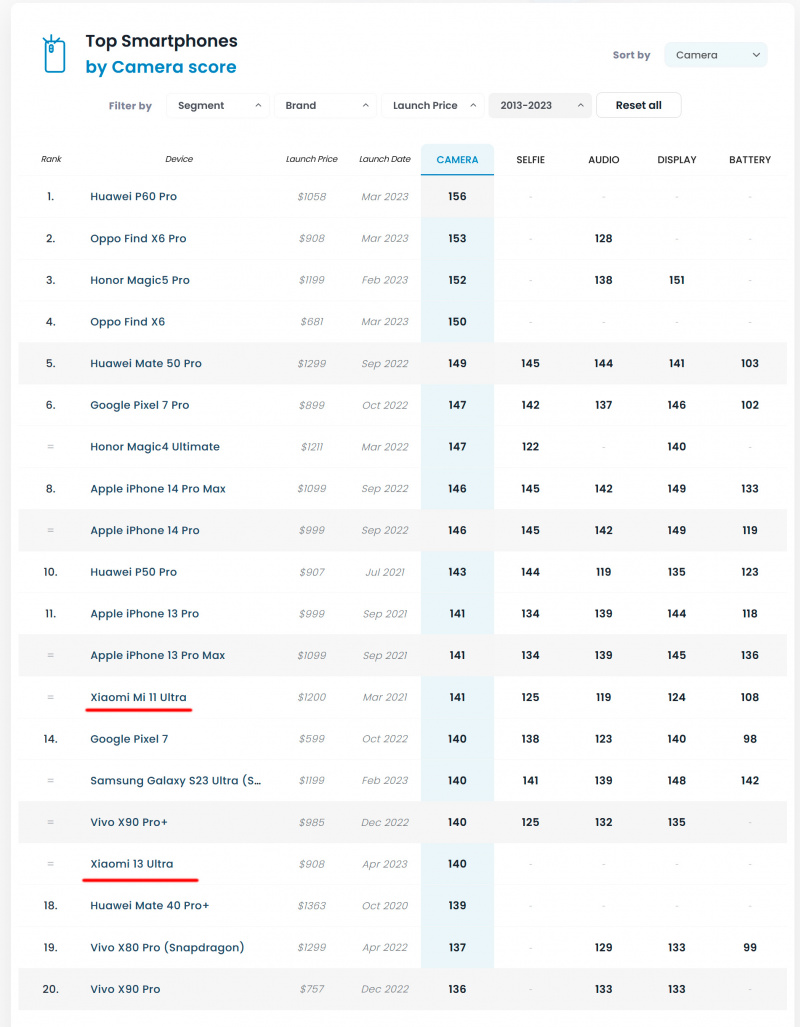Open the 2013-2023 year range filter
This screenshot has height=1027, width=800.
click(x=540, y=106)
